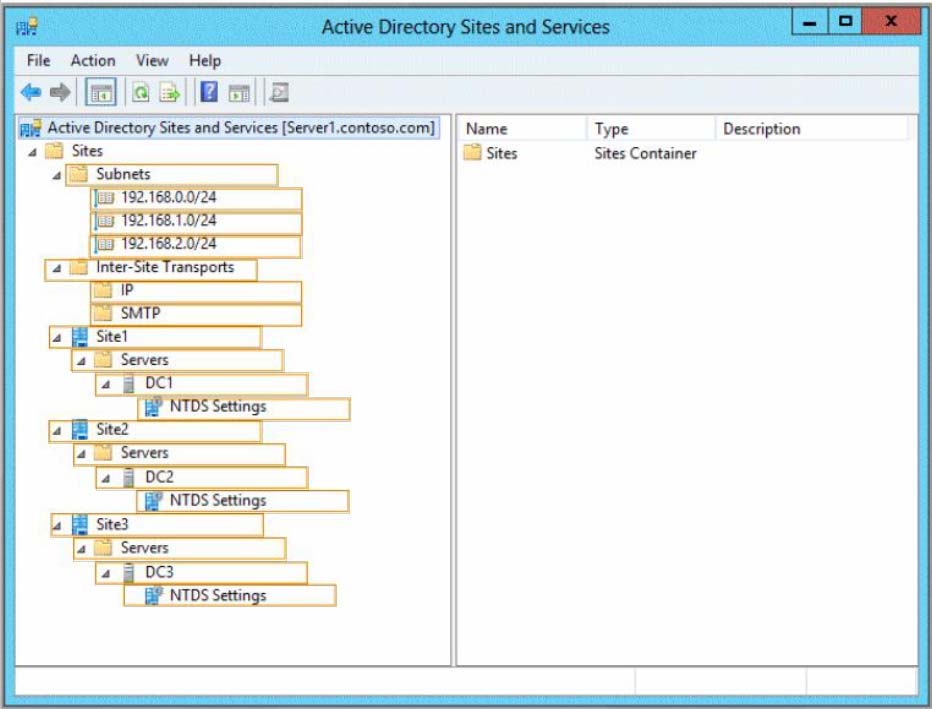
Task: Click the Export List toolbar icon
Action: point(171,93)
